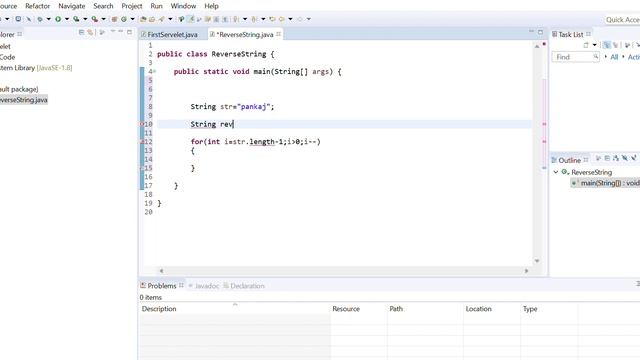
Task: Toggle Scheduled presentation in Task List toolbar
Action: (616, 45)
